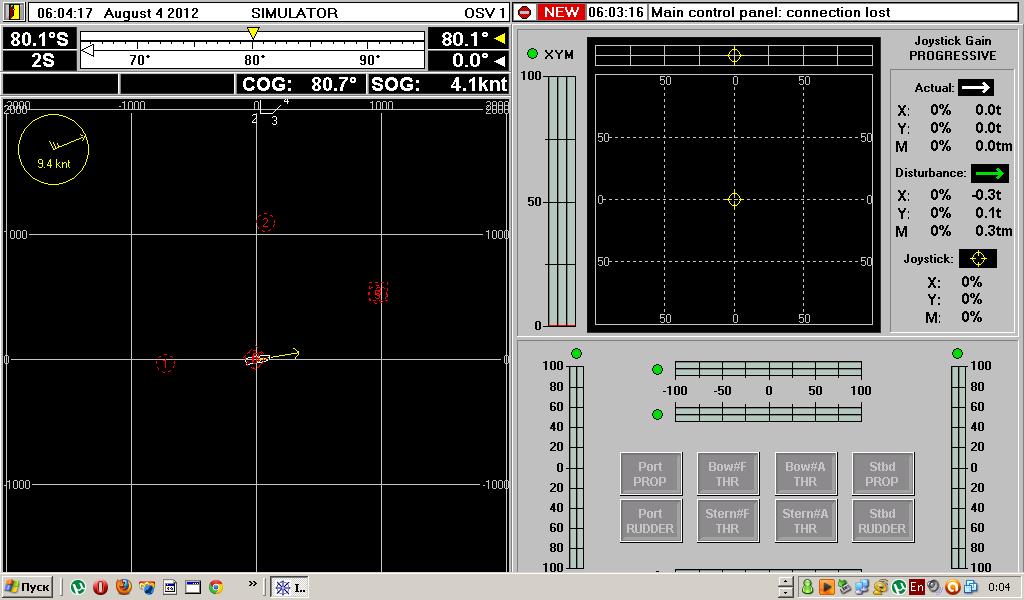Click the Actual force white arrow icon
The image size is (1024, 600).
click(x=975, y=88)
